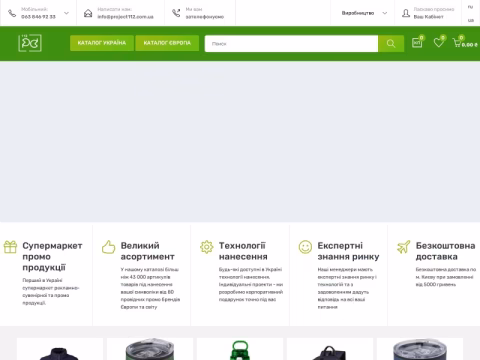Click 'Експертні знання ринку' heading
This screenshot has height=360, width=480.
(348, 251)
